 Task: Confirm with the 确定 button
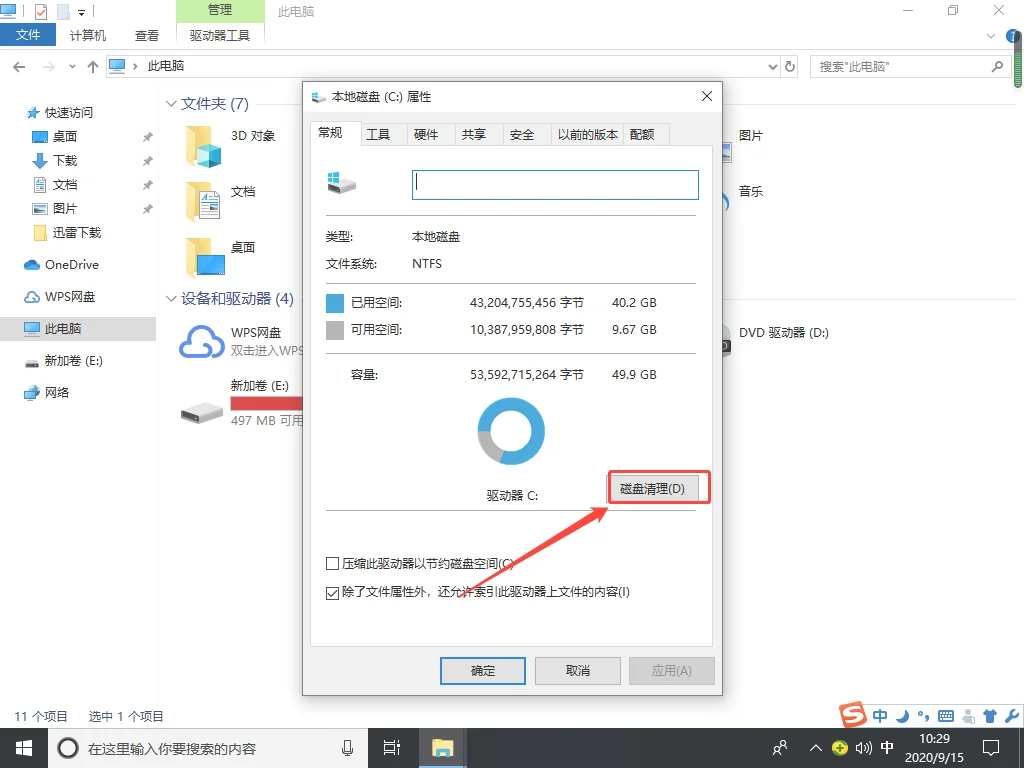[x=483, y=671]
